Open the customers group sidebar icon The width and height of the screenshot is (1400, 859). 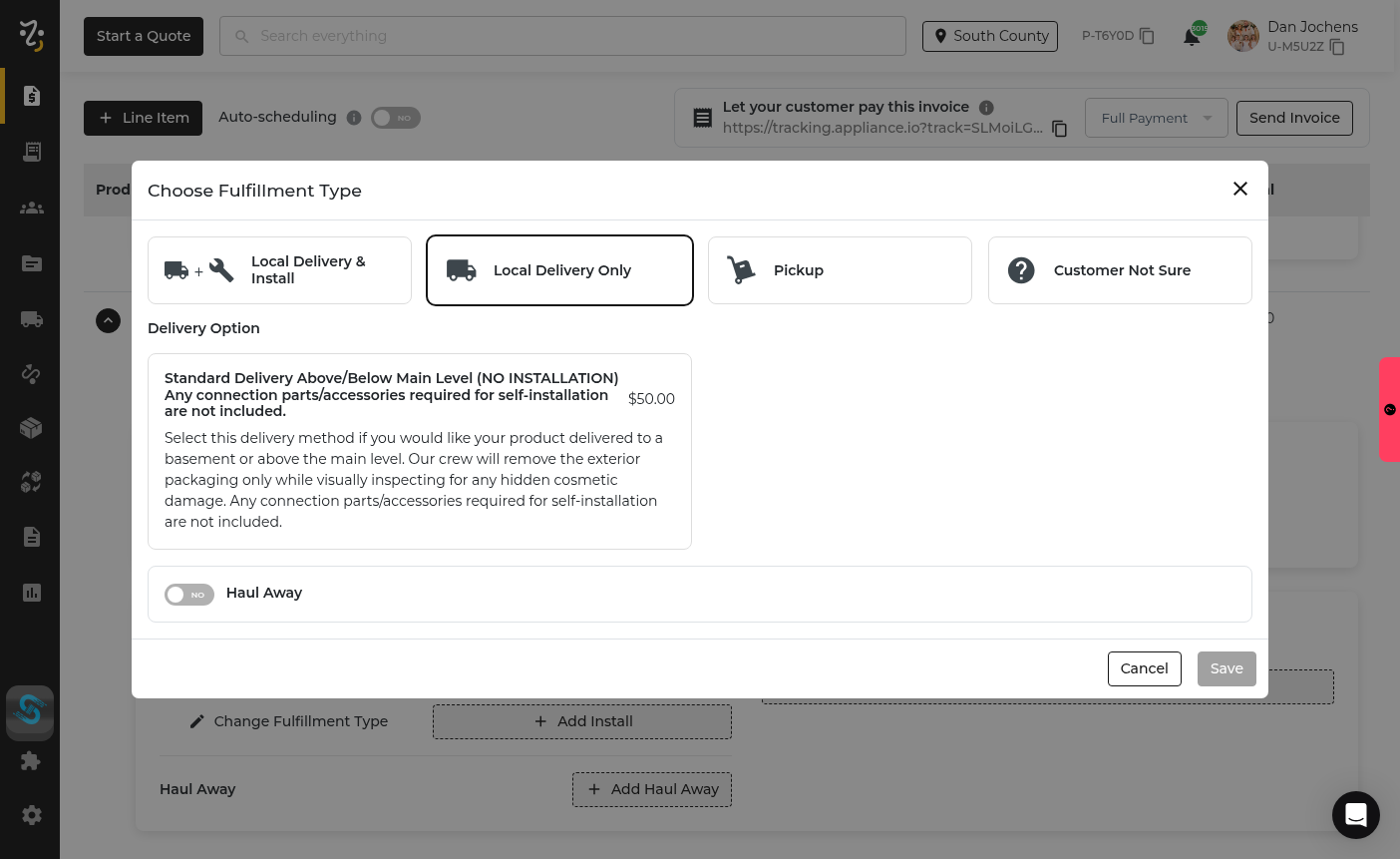click(x=31, y=208)
